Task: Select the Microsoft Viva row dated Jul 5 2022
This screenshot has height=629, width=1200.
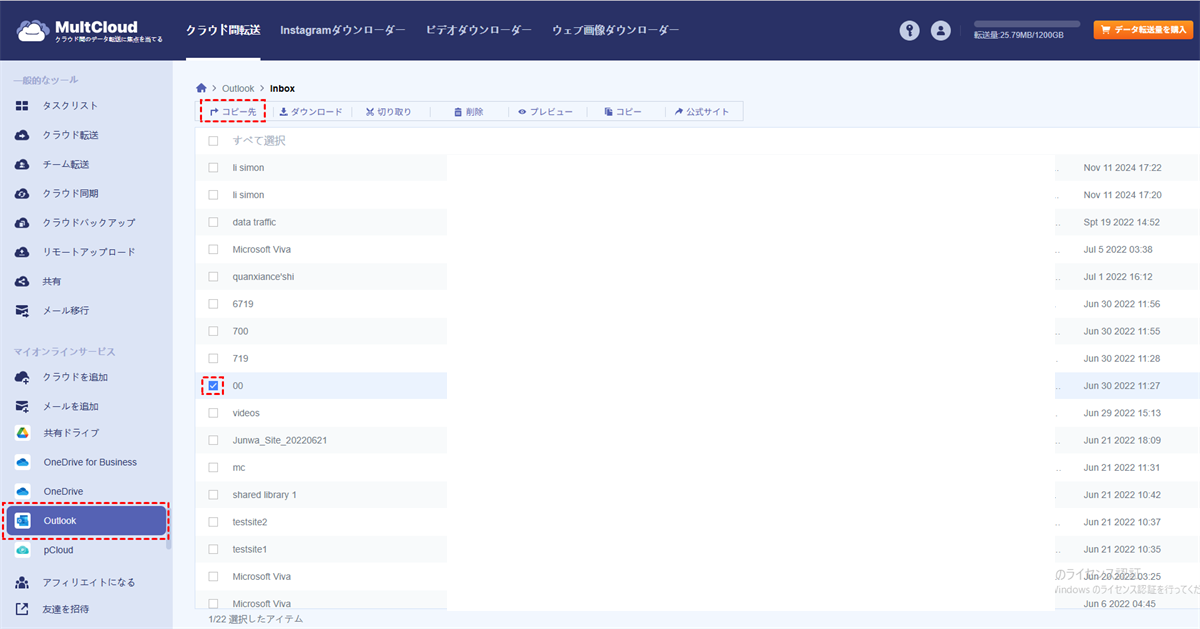Action: (x=698, y=249)
